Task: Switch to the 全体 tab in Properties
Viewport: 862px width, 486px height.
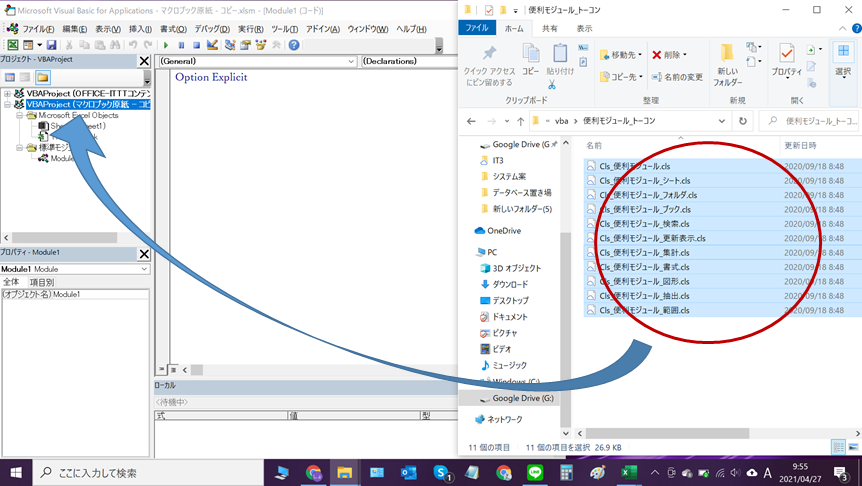Action: 12,282
